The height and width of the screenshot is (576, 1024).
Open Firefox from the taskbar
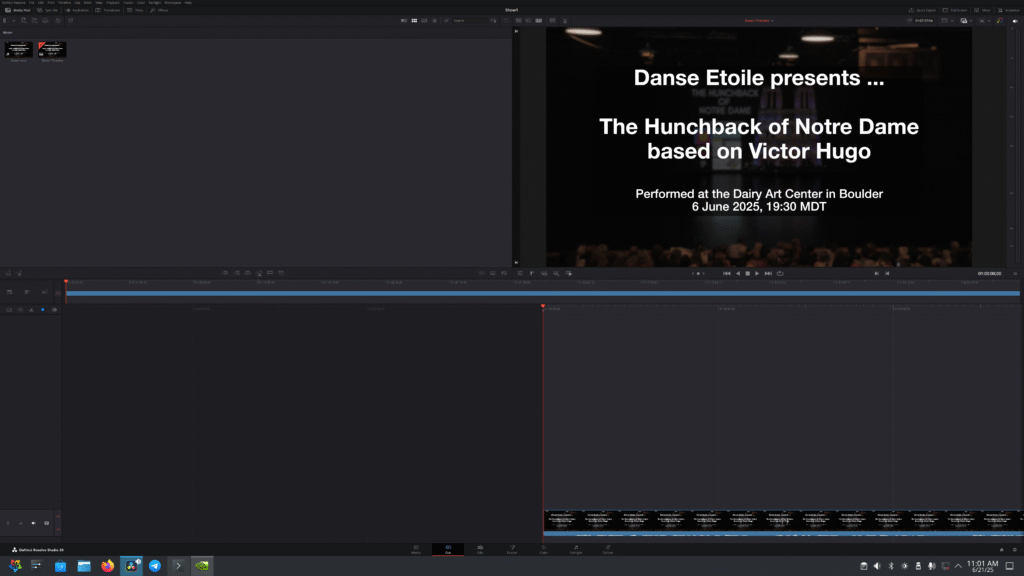pyautogui.click(x=108, y=566)
